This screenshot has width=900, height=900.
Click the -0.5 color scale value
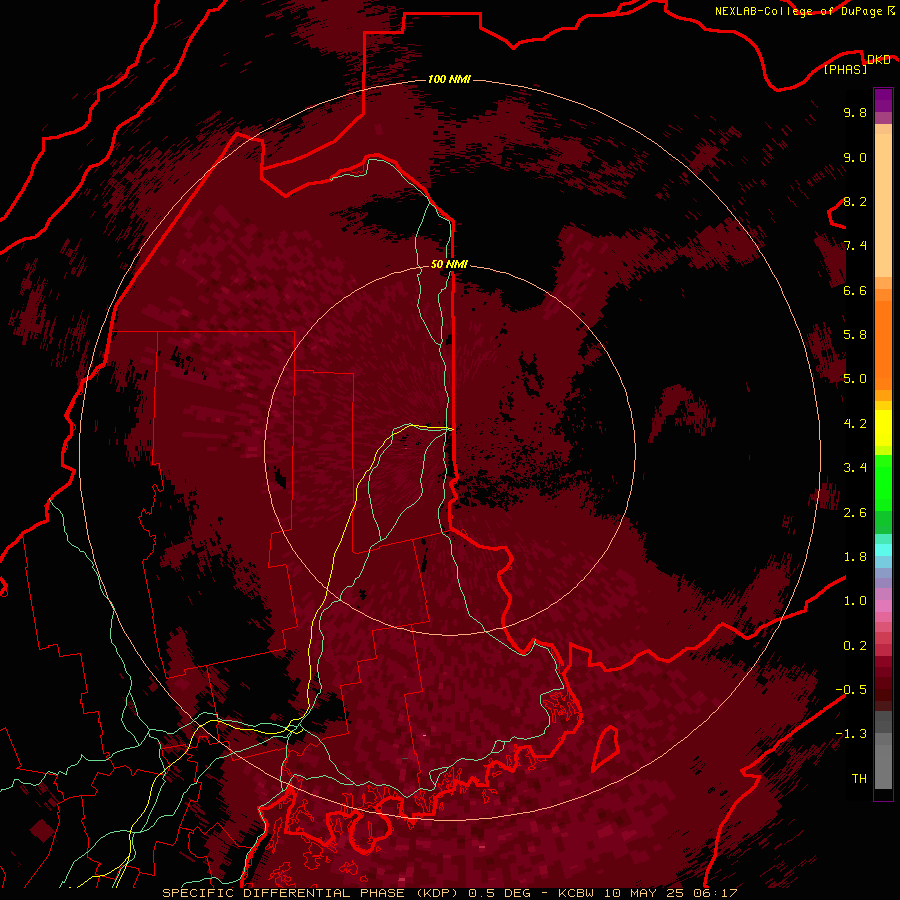(x=851, y=690)
